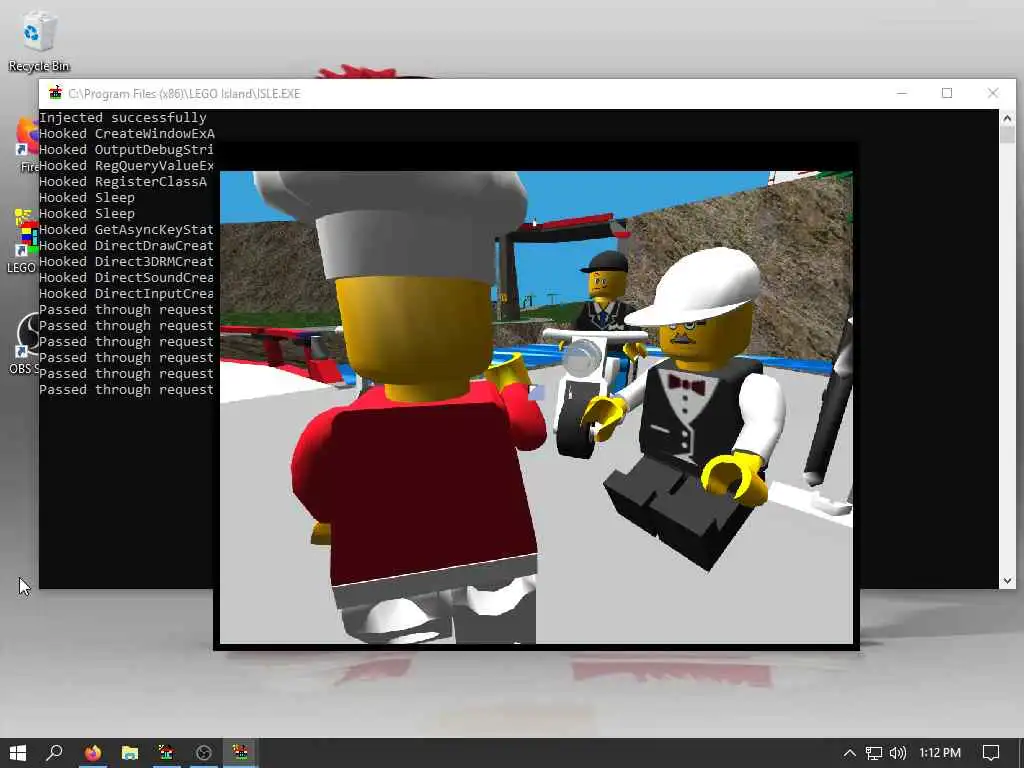Open the Windows Start menu
The image size is (1024, 768).
click(18, 753)
